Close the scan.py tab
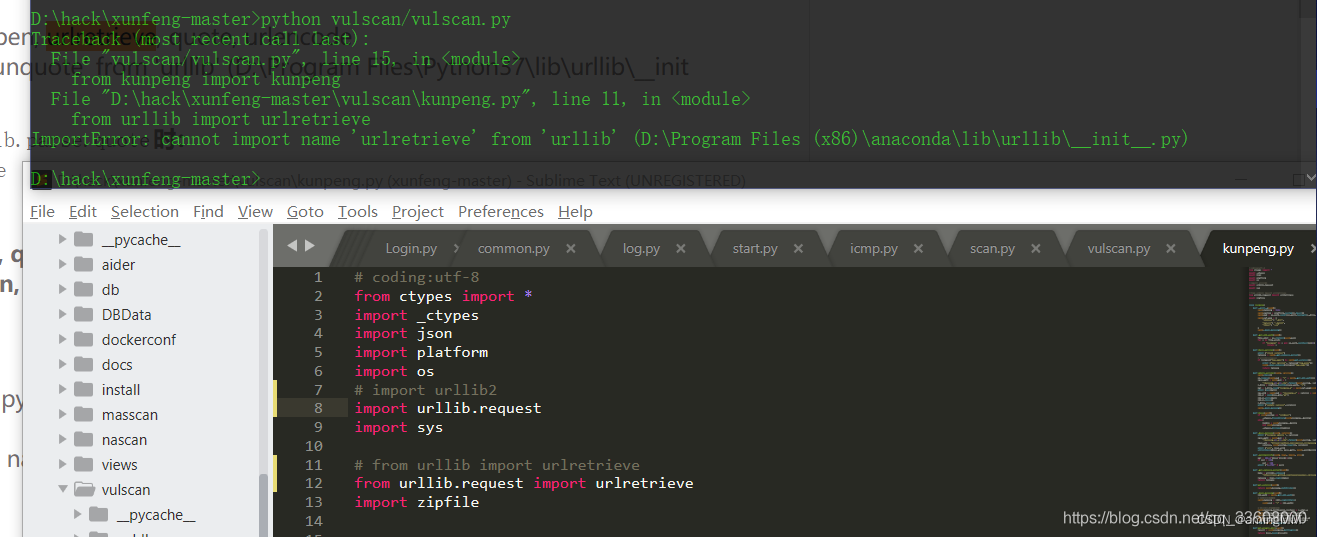This screenshot has height=537, width=1317. tap(1036, 248)
